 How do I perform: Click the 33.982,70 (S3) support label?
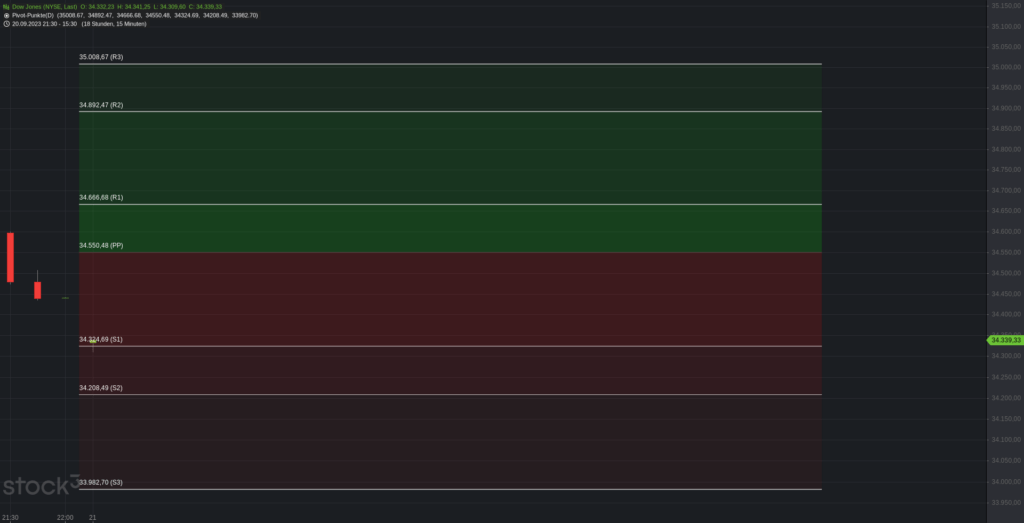(x=101, y=483)
